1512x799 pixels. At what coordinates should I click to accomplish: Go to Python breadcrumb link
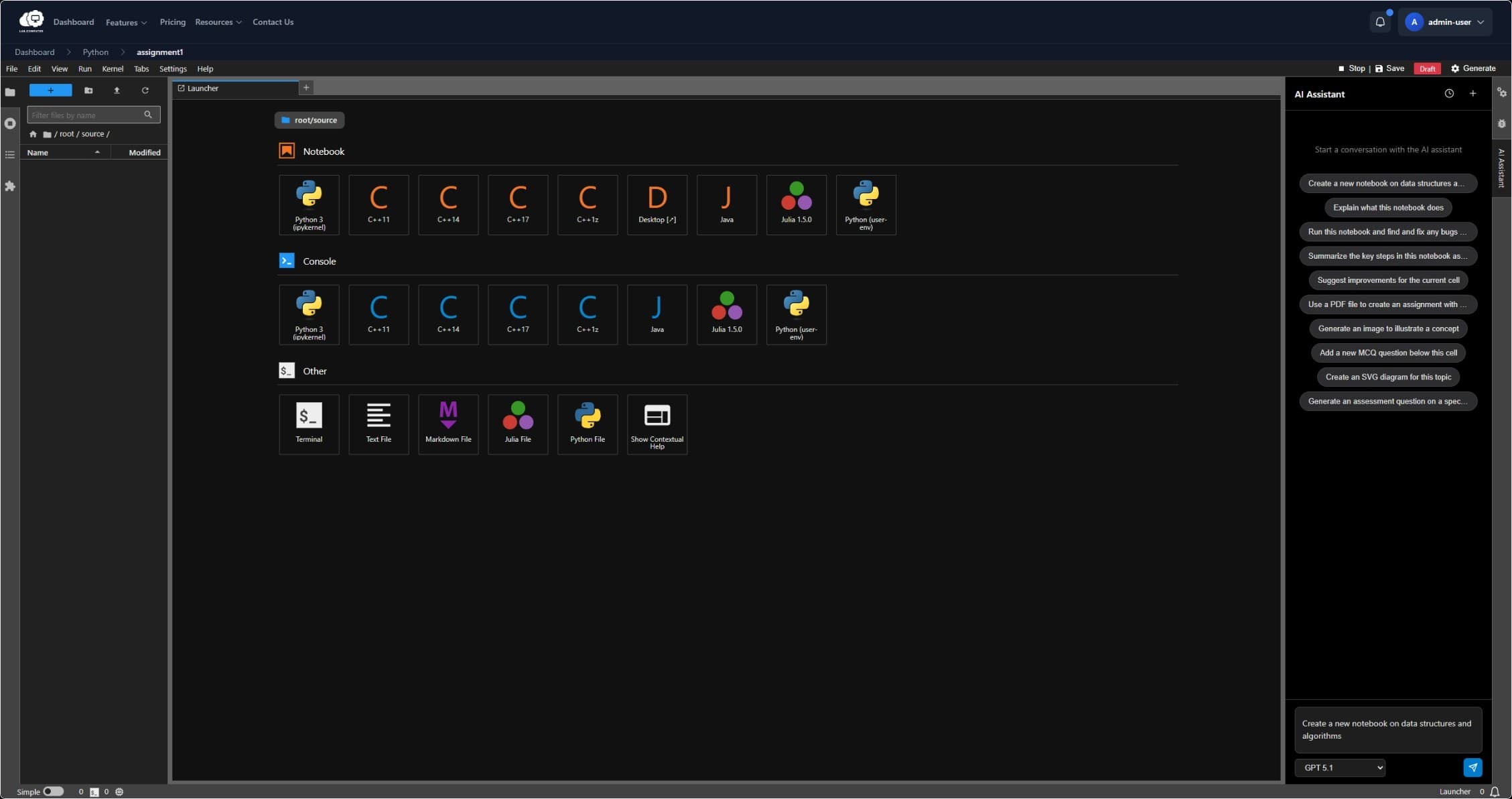point(95,52)
